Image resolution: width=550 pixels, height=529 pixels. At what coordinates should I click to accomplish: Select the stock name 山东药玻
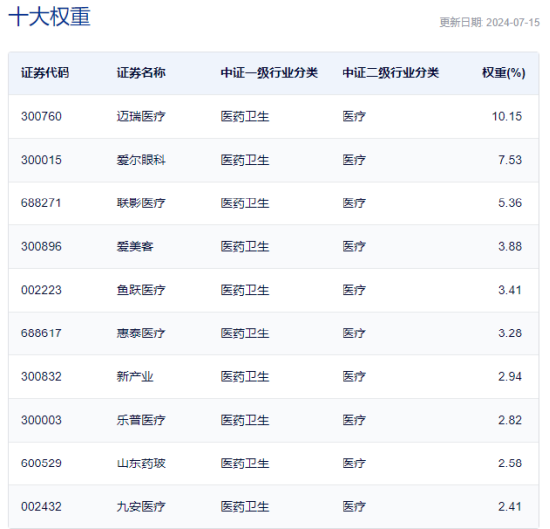click(141, 463)
